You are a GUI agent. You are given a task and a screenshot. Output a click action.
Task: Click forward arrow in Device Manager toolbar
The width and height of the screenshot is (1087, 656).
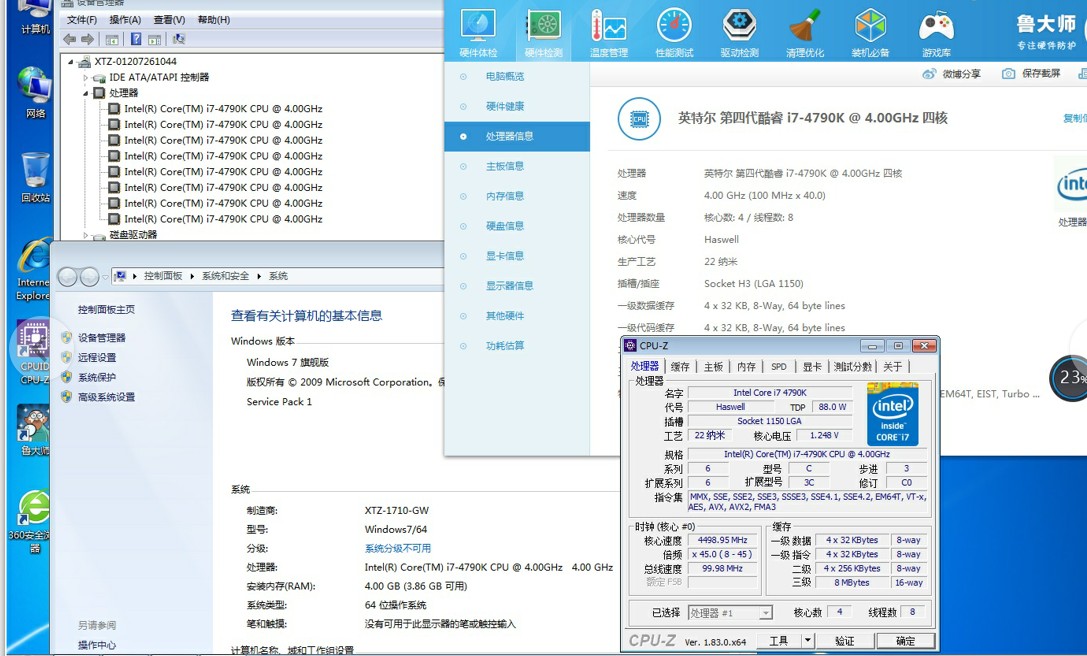point(87,40)
